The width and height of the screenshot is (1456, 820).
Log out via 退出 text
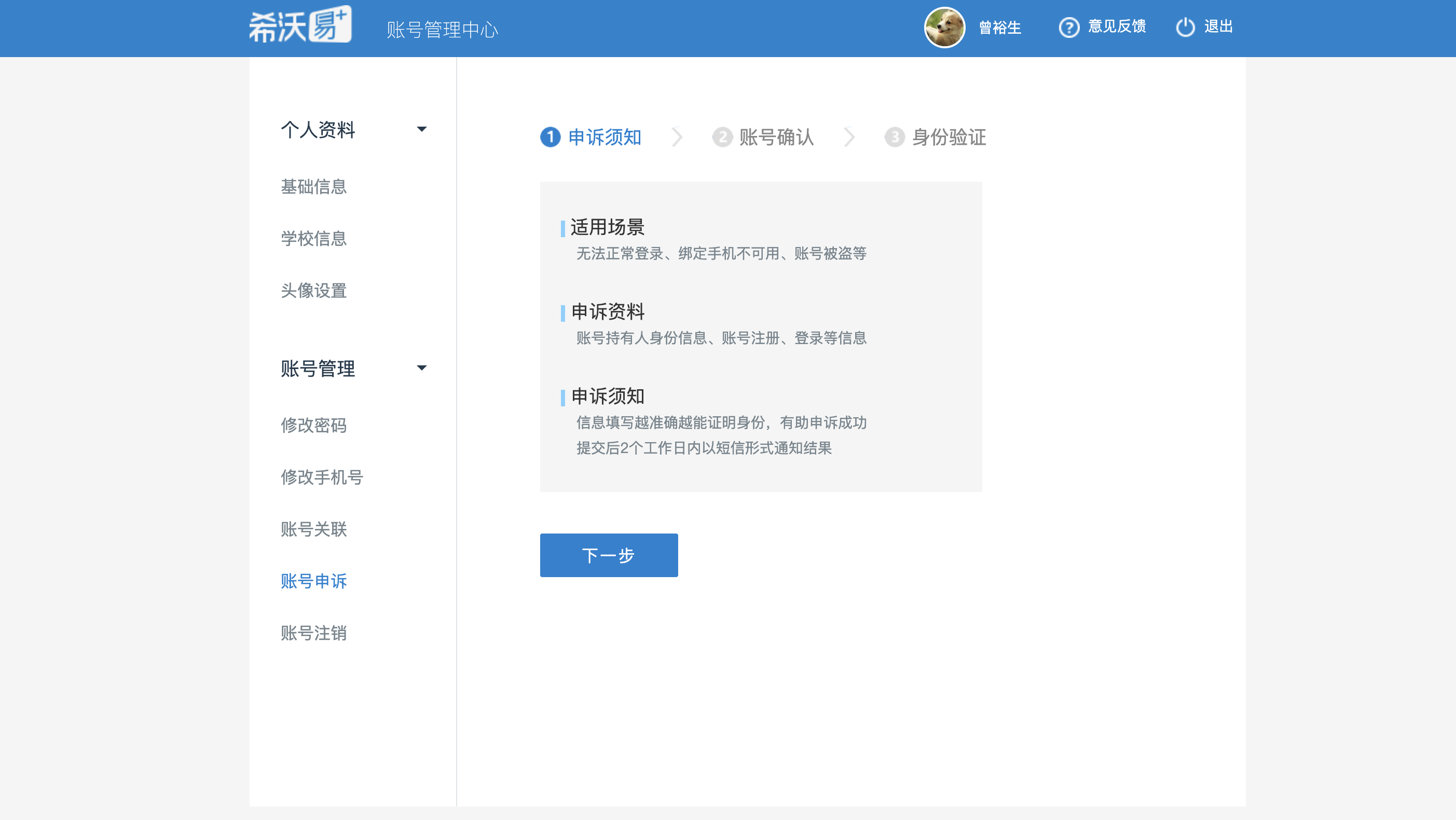[x=1218, y=26]
